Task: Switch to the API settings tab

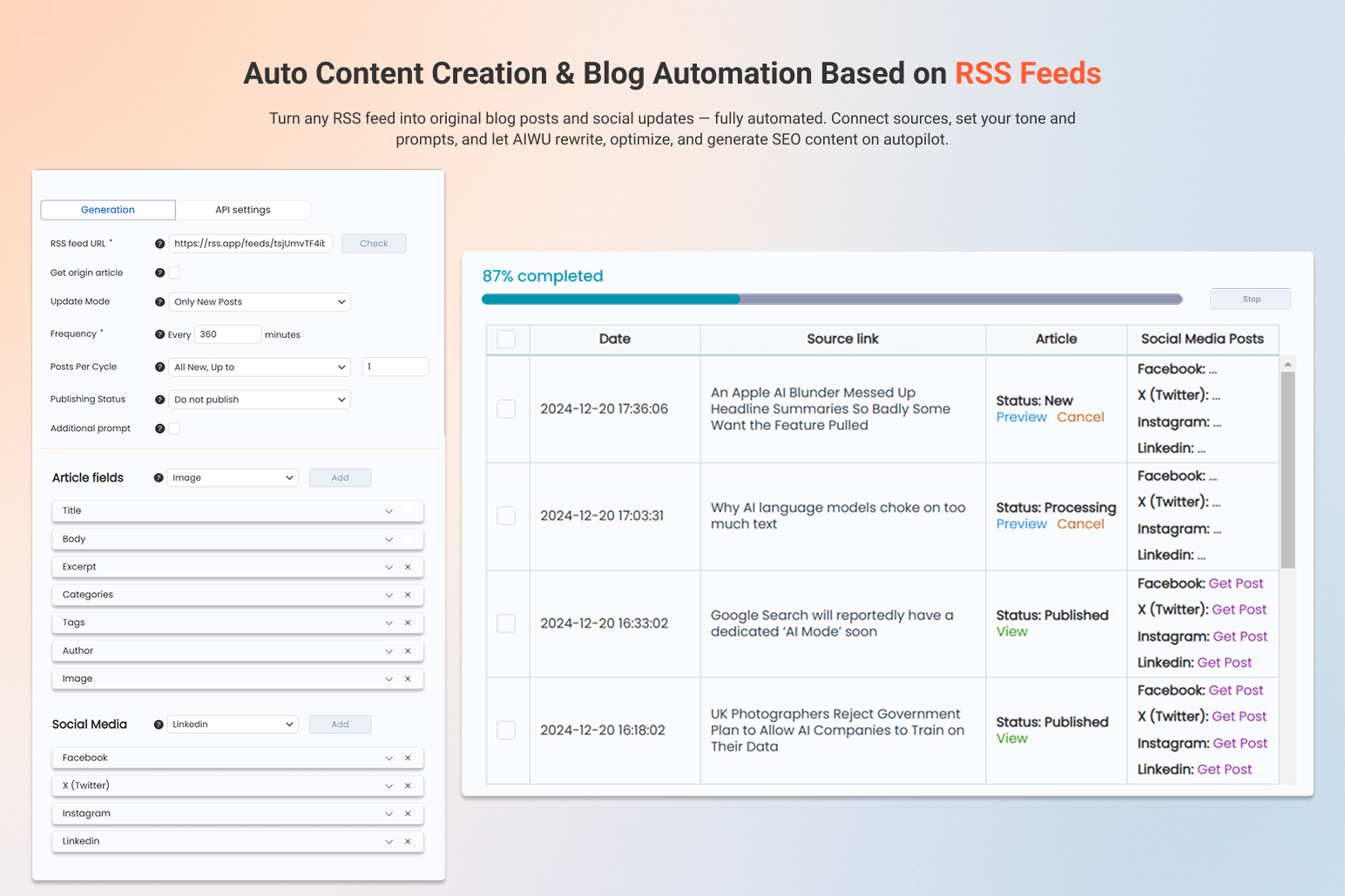Action: point(243,210)
